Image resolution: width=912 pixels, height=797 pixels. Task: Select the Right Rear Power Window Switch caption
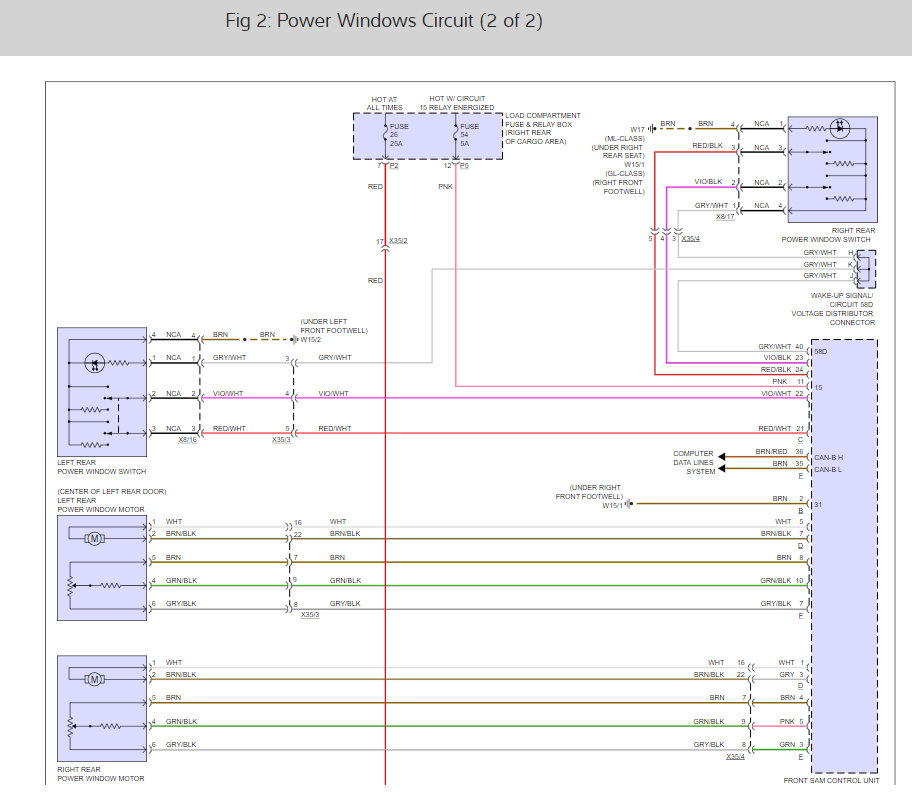click(x=828, y=235)
